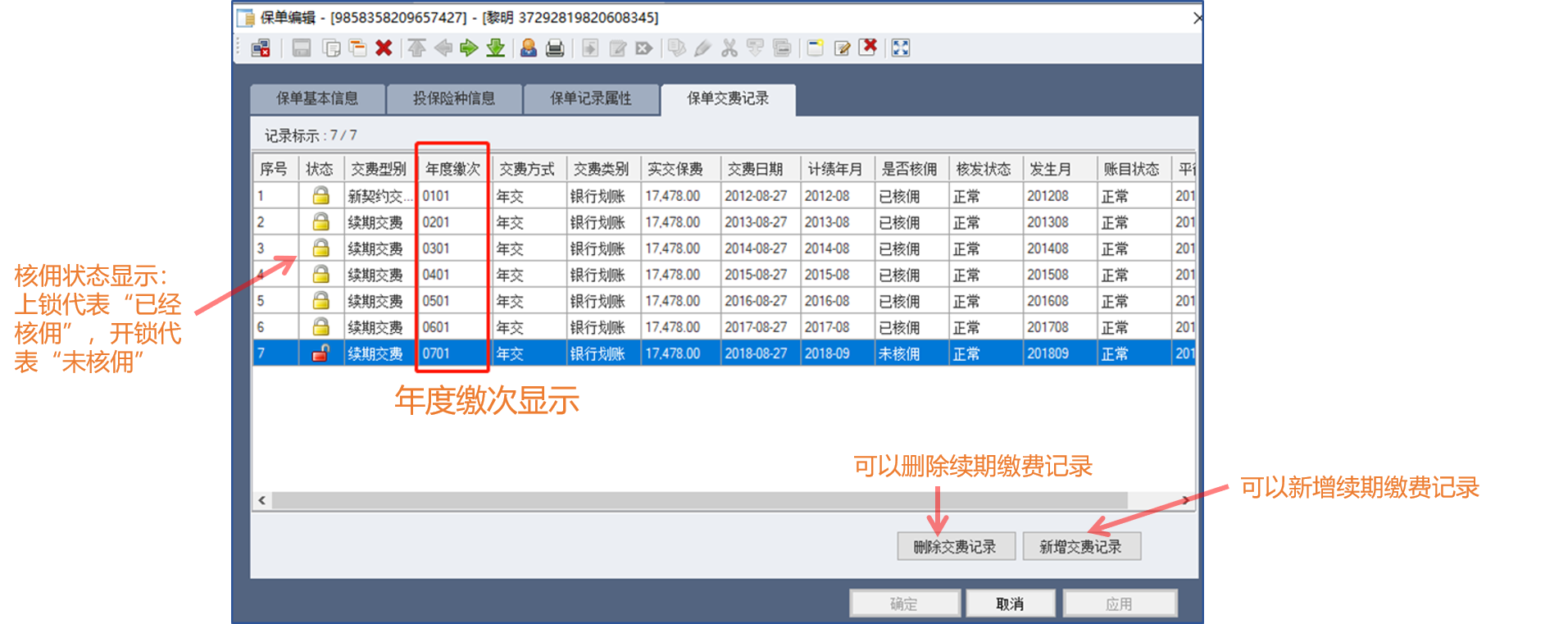Click the scissors cut icon
This screenshot has width=1568, height=624.
(729, 48)
